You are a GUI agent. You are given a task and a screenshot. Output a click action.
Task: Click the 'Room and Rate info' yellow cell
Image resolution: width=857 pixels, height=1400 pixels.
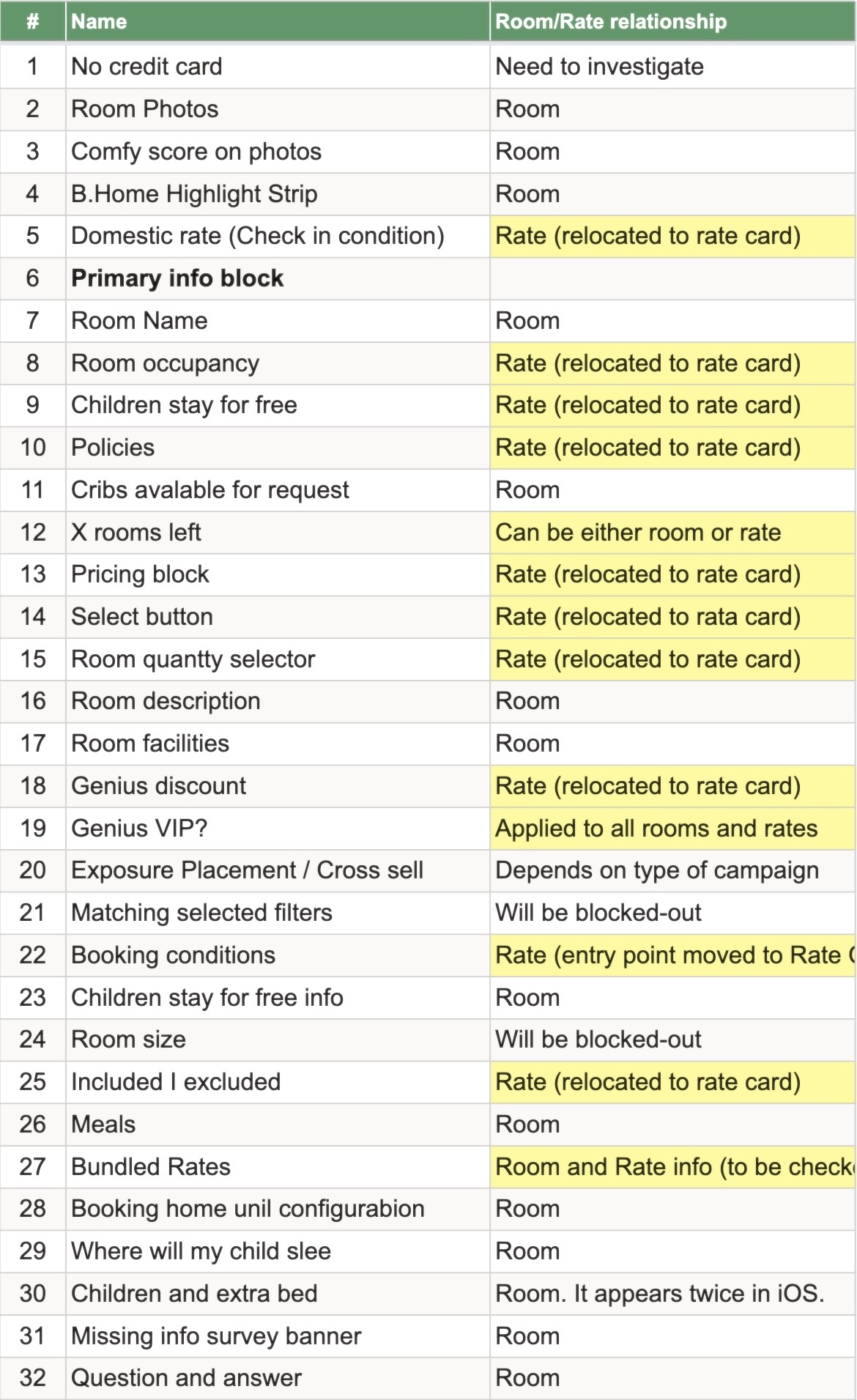coord(673,1167)
